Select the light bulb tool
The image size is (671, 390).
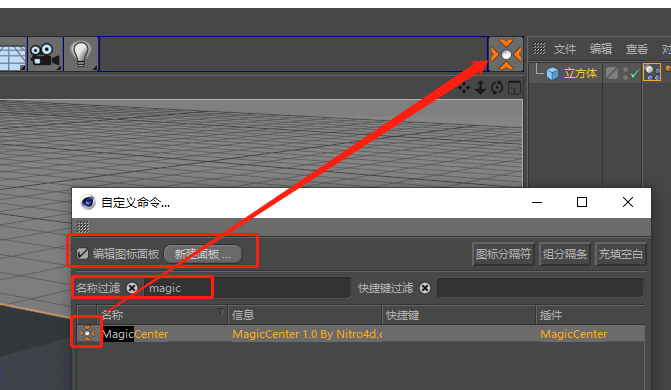tap(81, 54)
